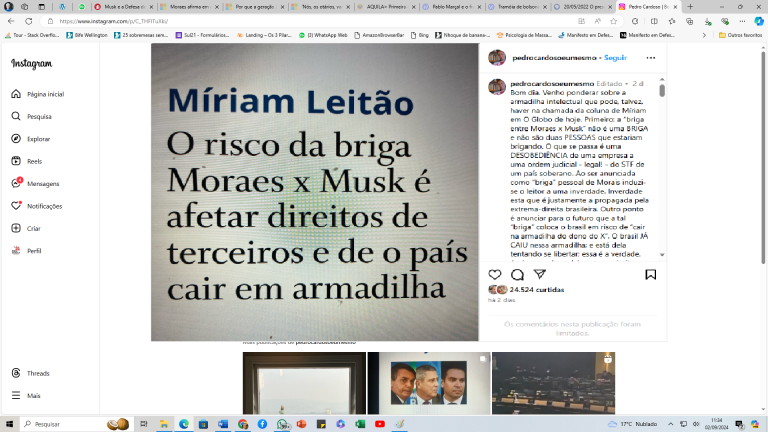This screenshot has width=768, height=432.
Task: Open Notificações in the sidebar
Action: pyautogui.click(x=45, y=206)
